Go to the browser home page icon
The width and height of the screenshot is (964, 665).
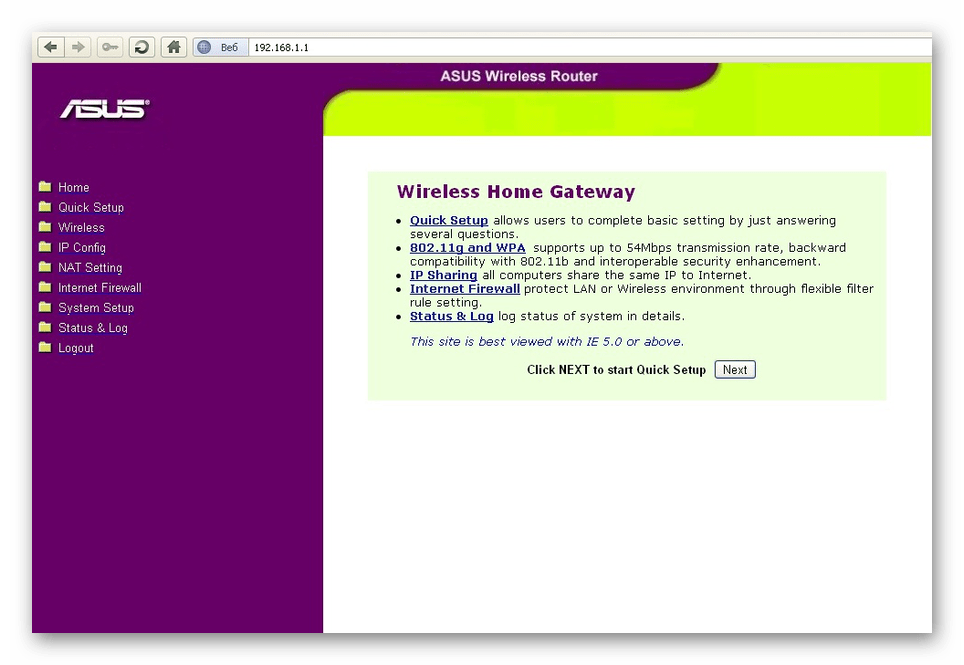click(x=174, y=47)
